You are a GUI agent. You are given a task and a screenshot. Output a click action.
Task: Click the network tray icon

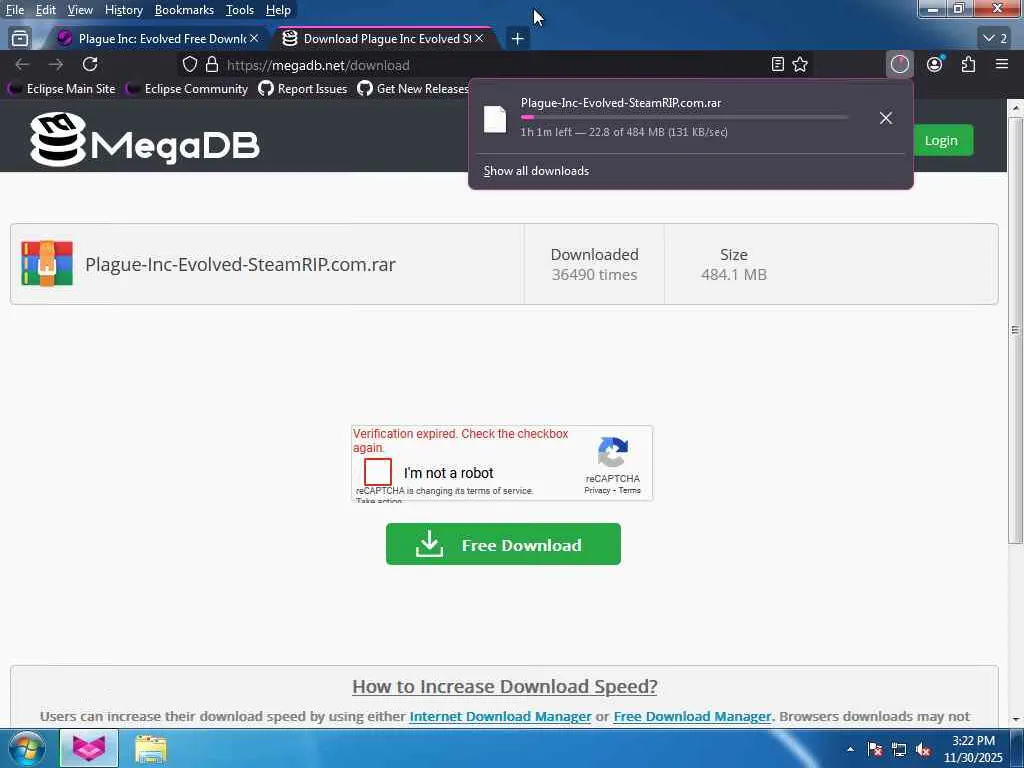pyautogui.click(x=899, y=749)
